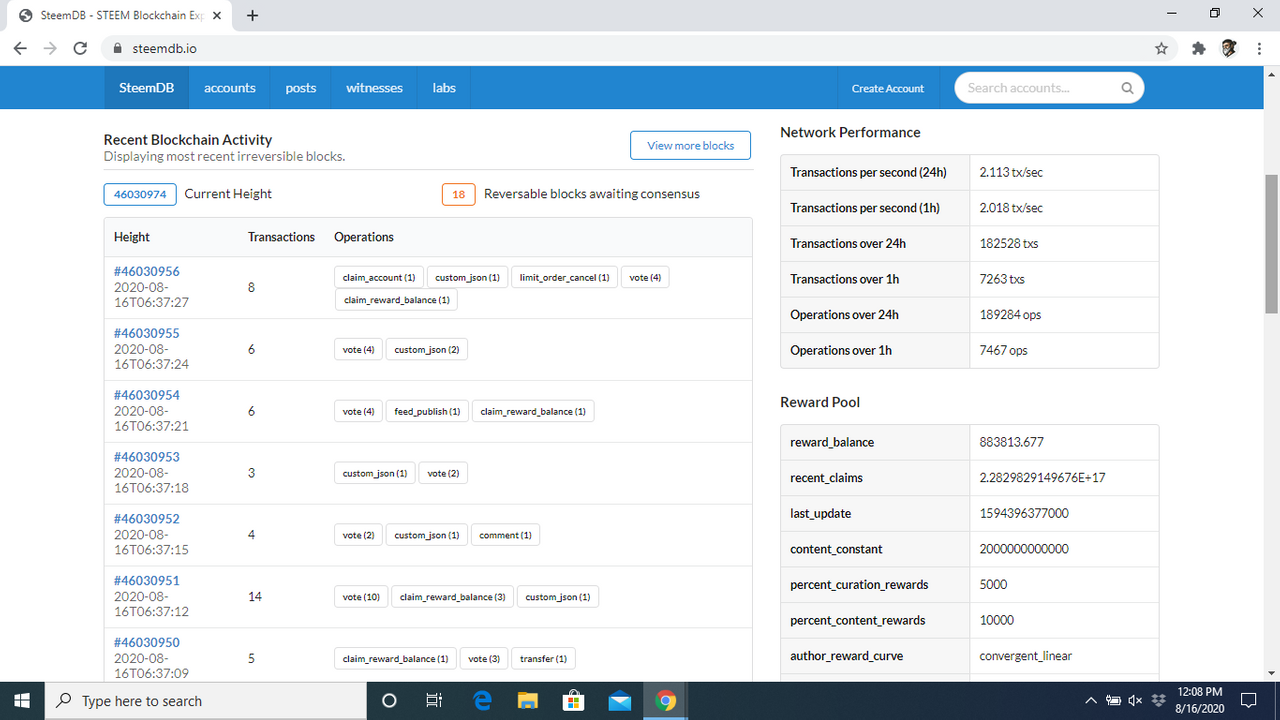This screenshot has width=1280, height=720.
Task: Click the padlock site info icon
Action: tap(117, 48)
